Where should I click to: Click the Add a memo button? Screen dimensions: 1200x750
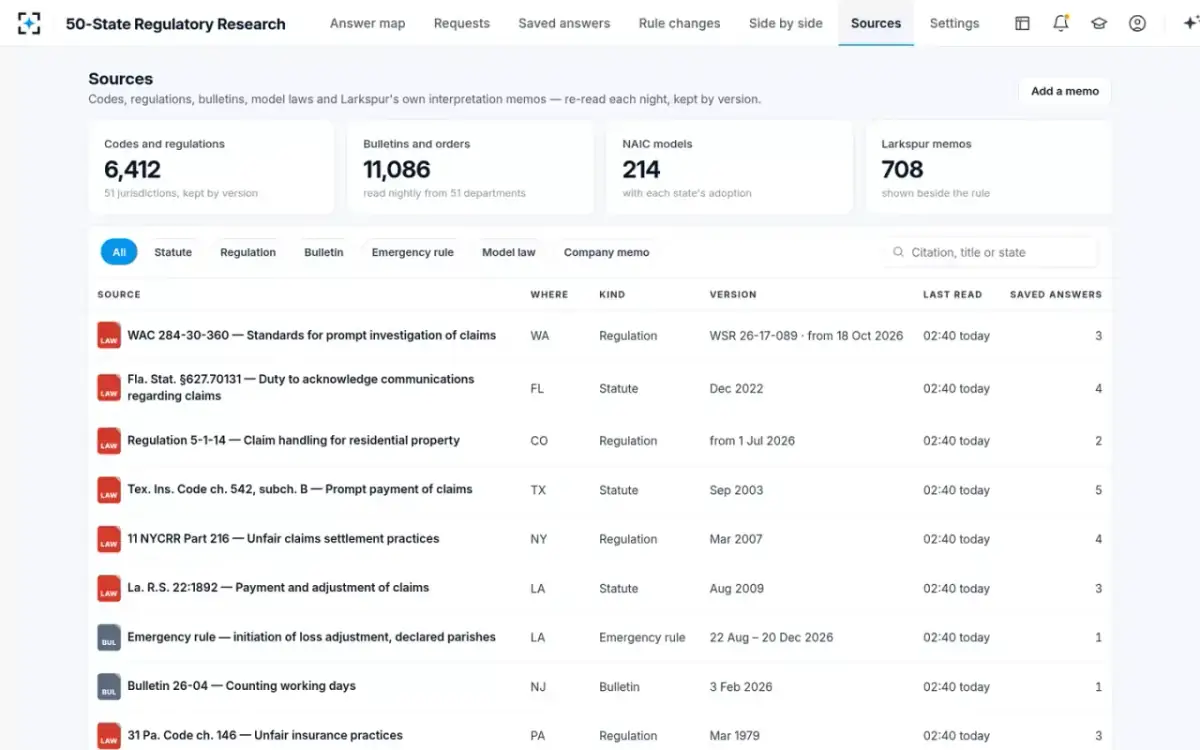1065,91
